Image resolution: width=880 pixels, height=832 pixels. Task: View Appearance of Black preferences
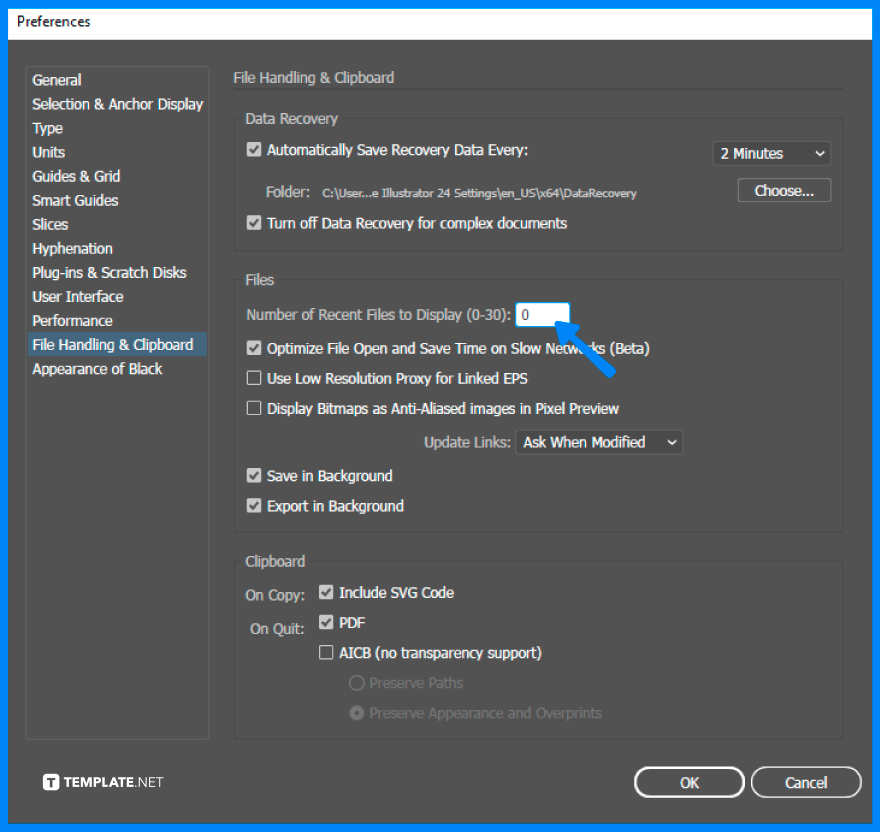(x=96, y=368)
